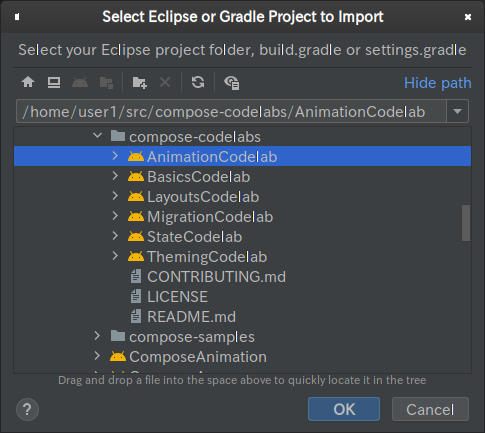Expand the BasicsCodelab project node
The width and height of the screenshot is (485, 433).
pyautogui.click(x=115, y=176)
